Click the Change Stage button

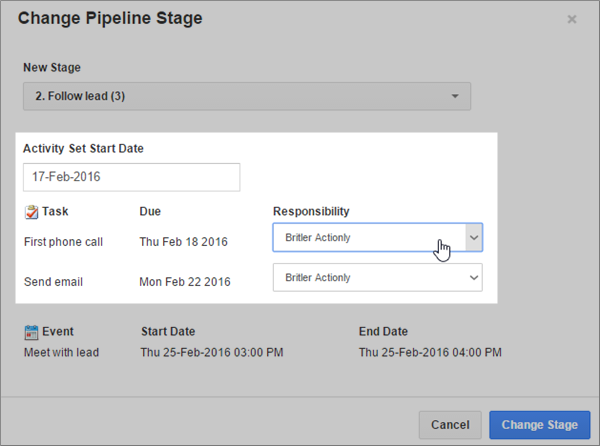click(x=540, y=425)
